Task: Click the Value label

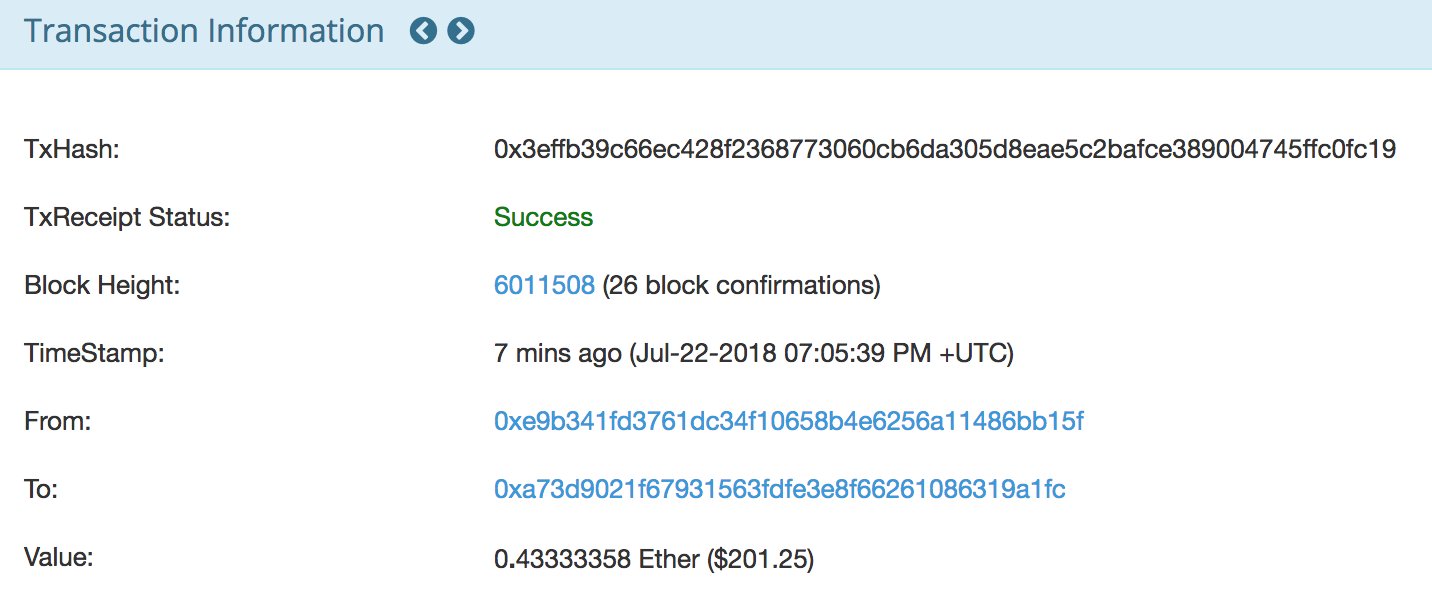Action: coord(59,558)
